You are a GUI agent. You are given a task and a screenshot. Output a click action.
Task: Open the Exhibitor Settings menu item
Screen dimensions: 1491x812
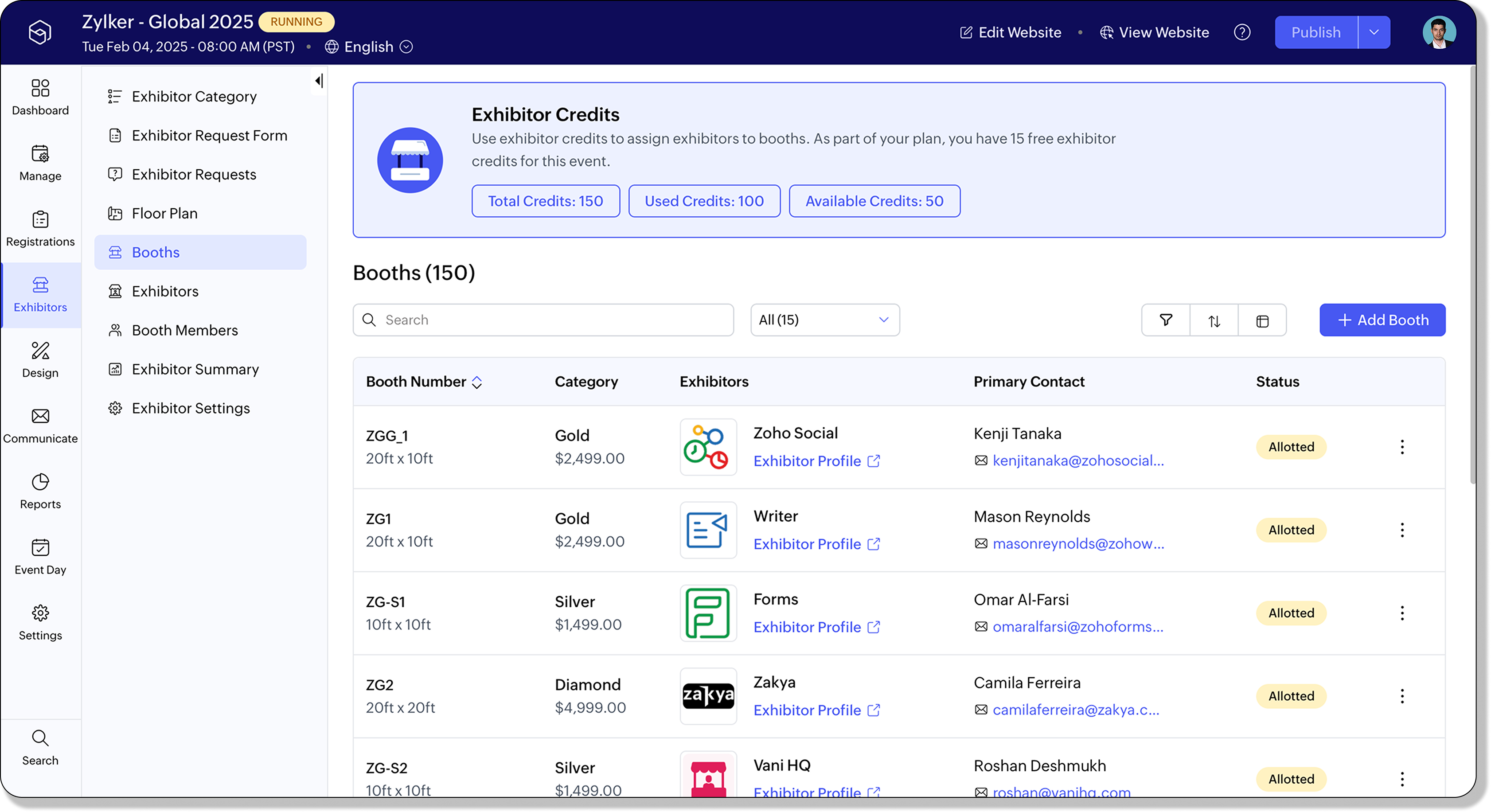191,408
